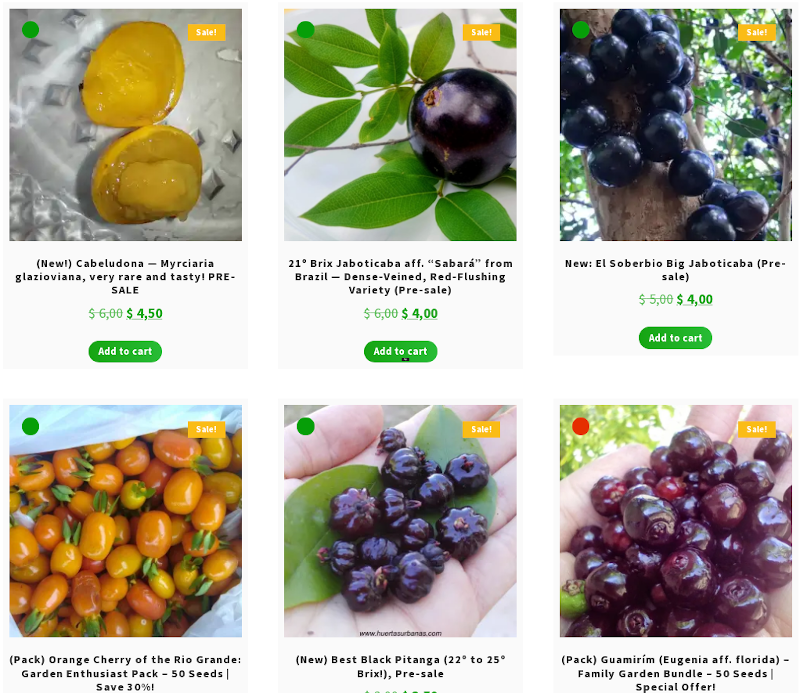Click Sale badge on Guamirím pack
The width and height of the screenshot is (800, 693).
pos(757,429)
